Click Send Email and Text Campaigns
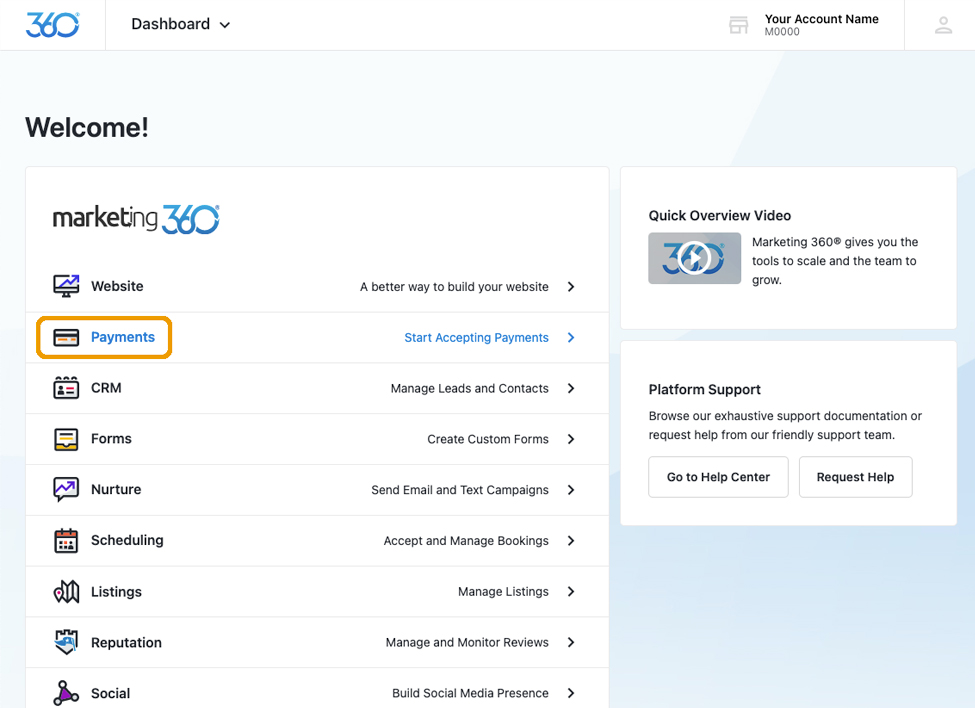 (460, 490)
